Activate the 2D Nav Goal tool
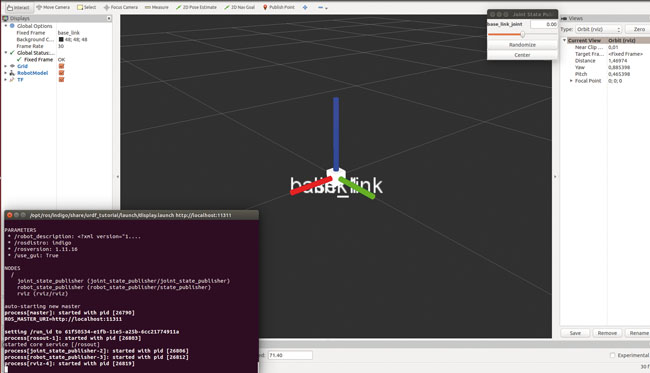This screenshot has height=373, width=650. pyautogui.click(x=239, y=7)
